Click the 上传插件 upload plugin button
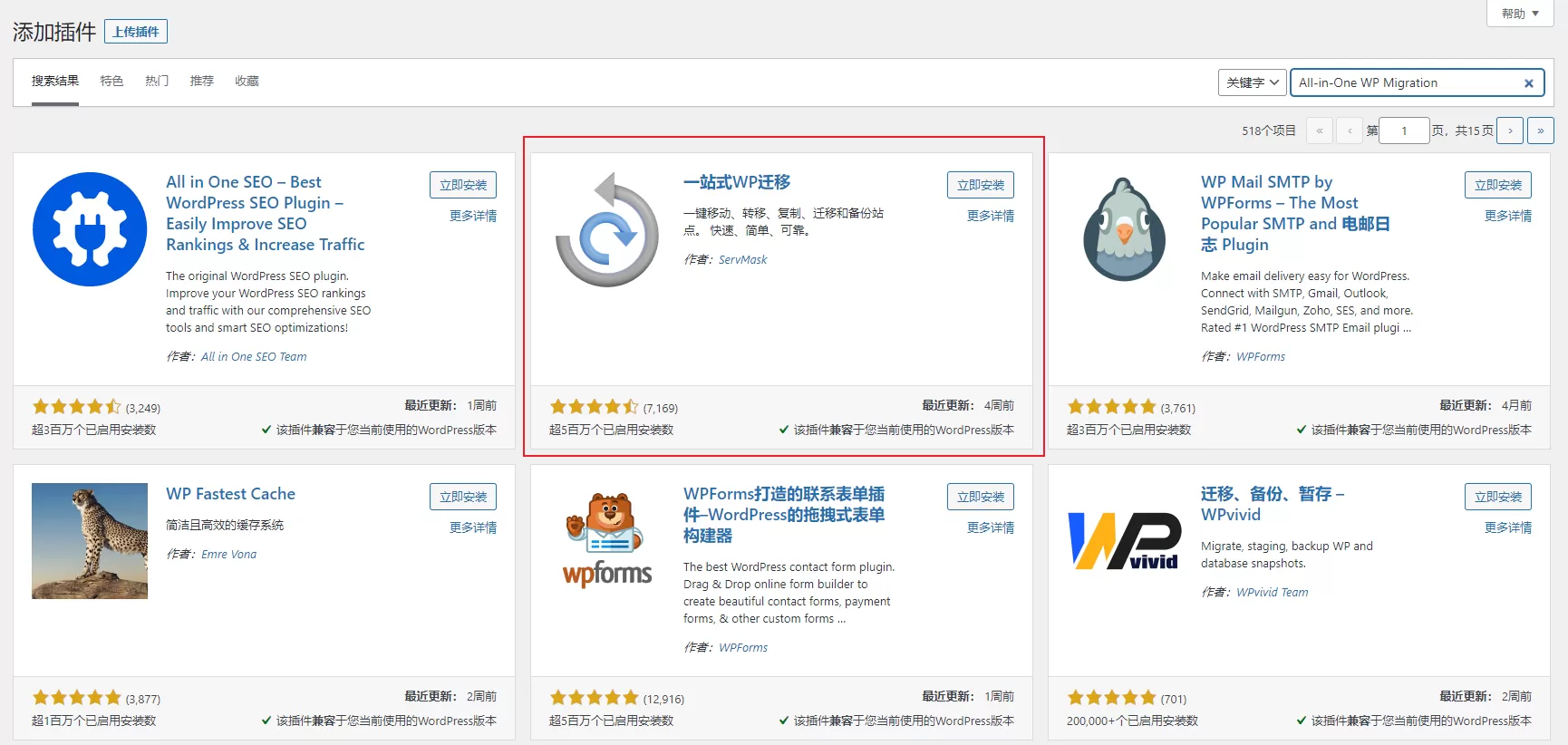 (x=136, y=32)
